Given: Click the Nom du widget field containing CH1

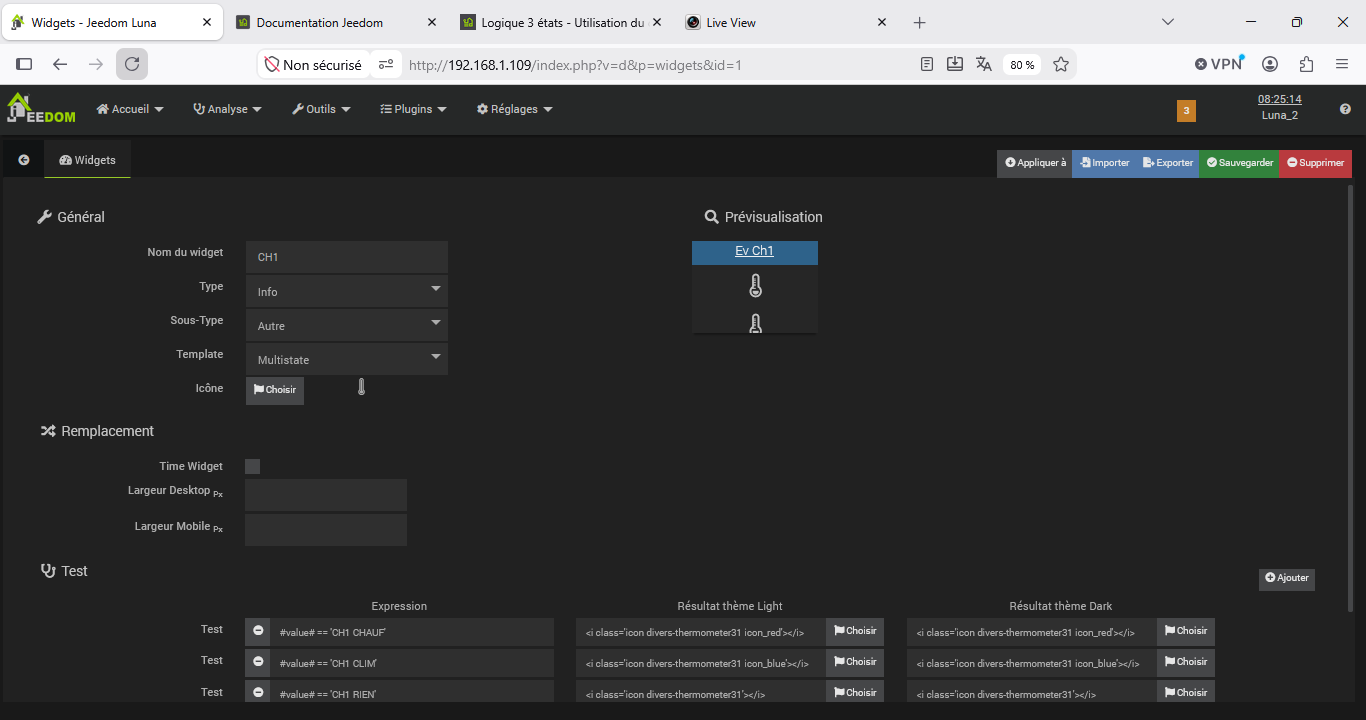Looking at the screenshot, I should 347,257.
